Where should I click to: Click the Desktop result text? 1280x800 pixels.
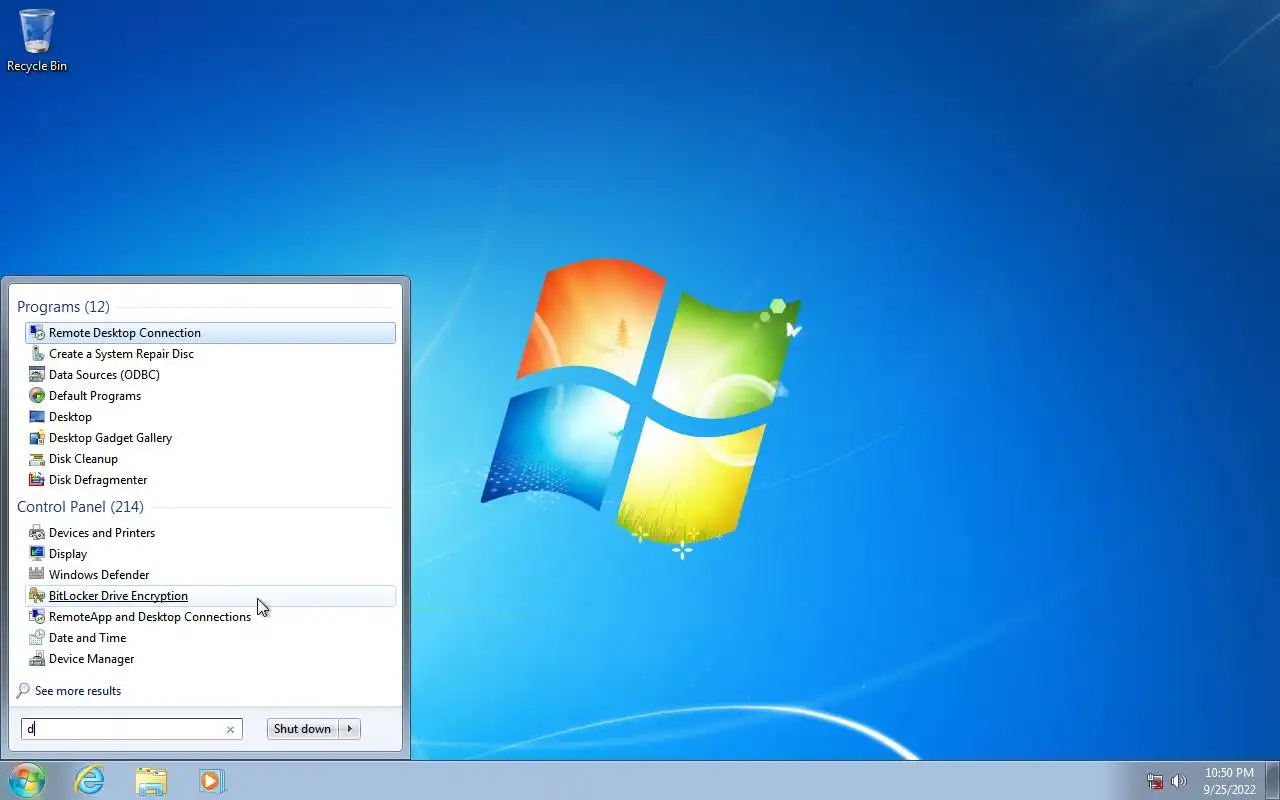point(70,417)
